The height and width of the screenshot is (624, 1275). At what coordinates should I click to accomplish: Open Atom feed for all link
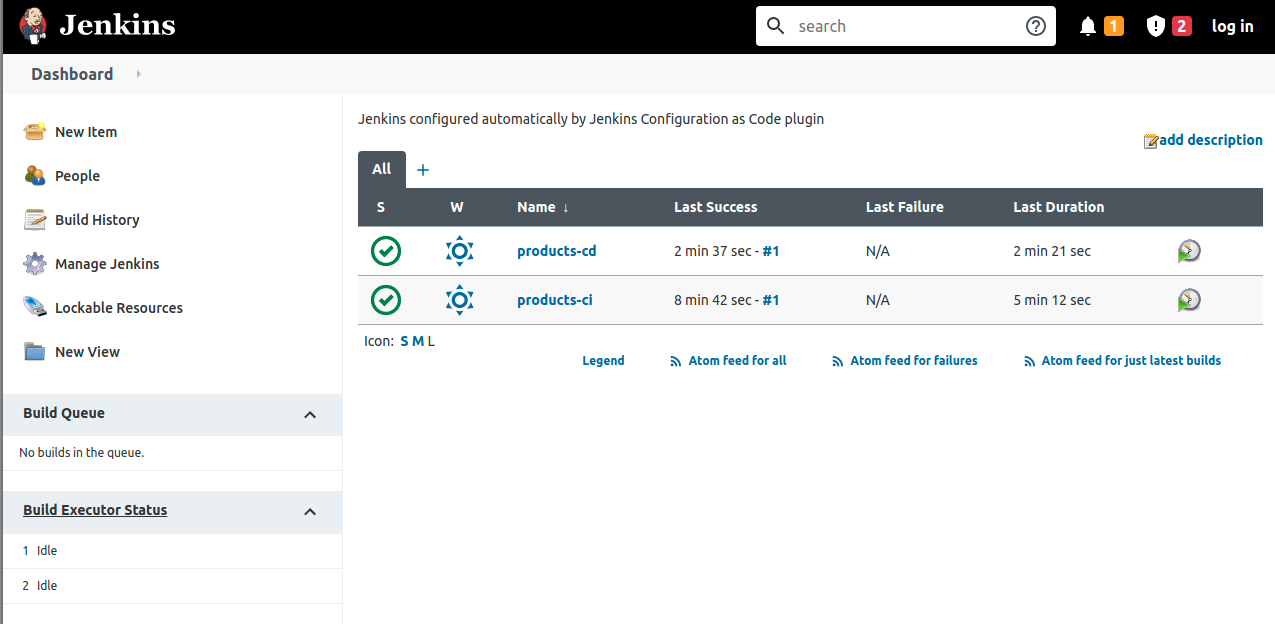[x=737, y=361]
